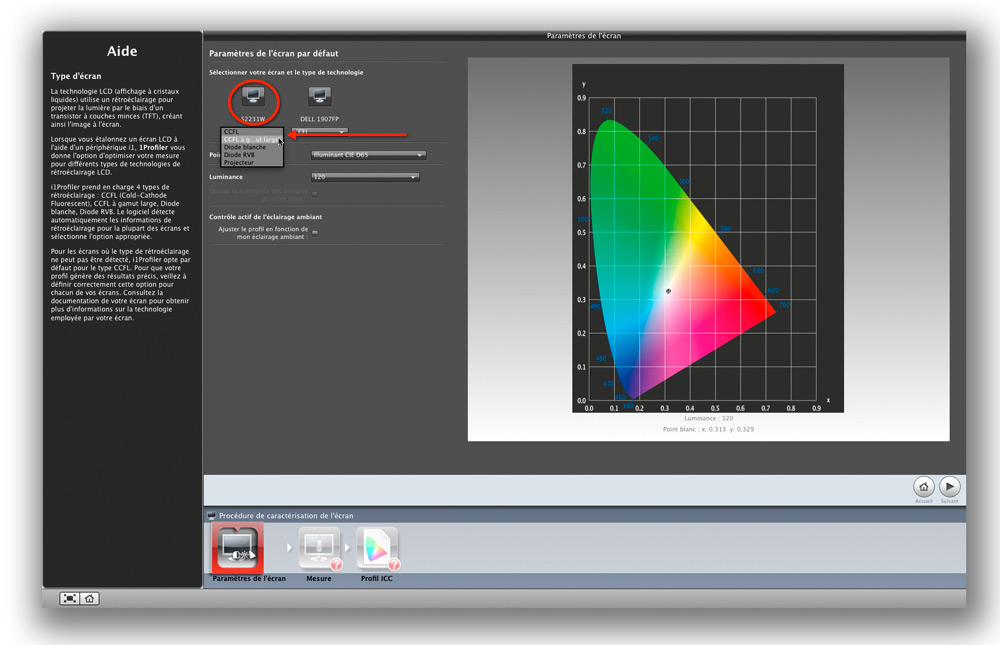Open the Paramètres de l'écran workflow step
Image resolution: width=1000 pixels, height=645 pixels.
pyautogui.click(x=238, y=548)
